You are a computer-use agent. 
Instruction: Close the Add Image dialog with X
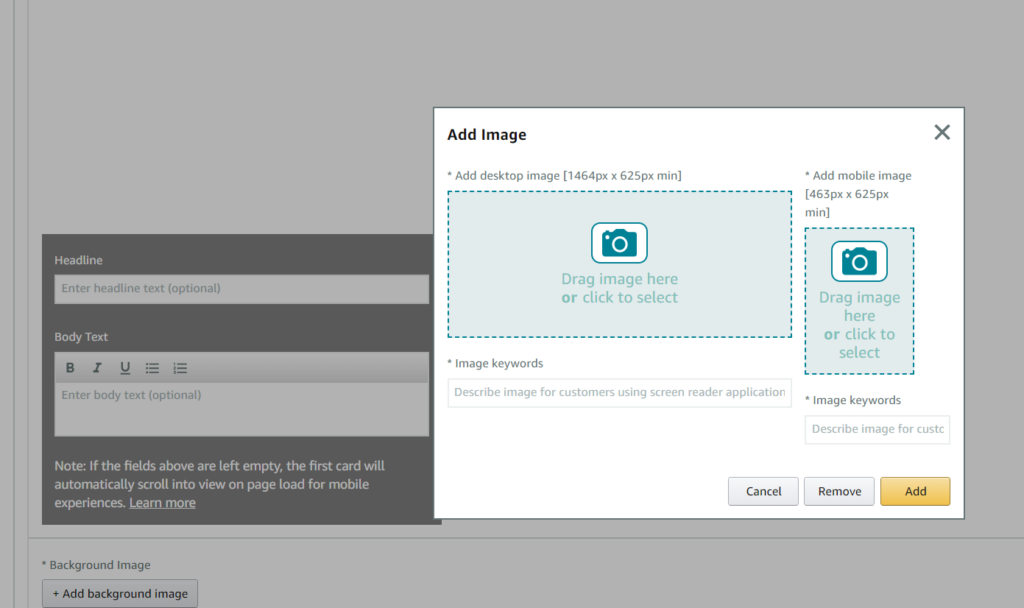coord(941,132)
